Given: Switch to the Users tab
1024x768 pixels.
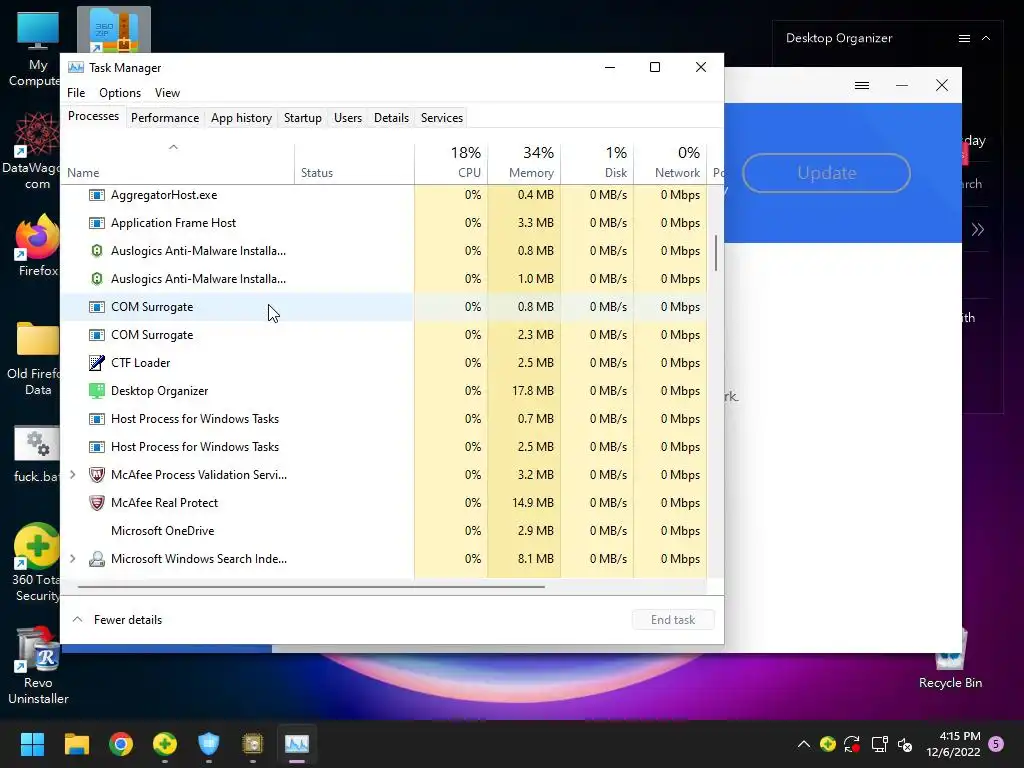Looking at the screenshot, I should [347, 118].
